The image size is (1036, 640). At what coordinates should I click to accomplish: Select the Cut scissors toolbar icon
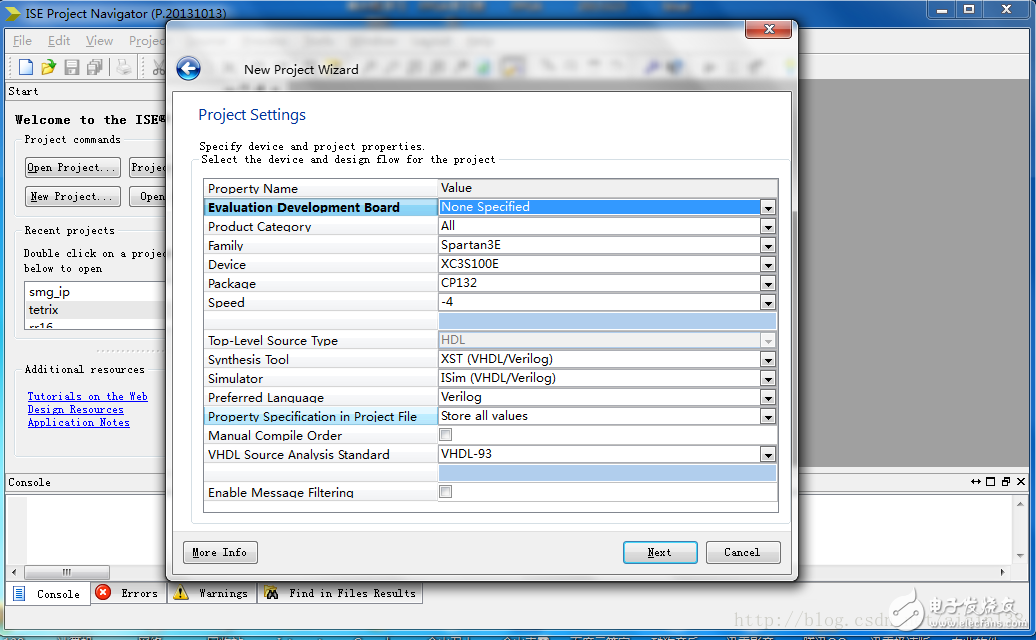pyautogui.click(x=158, y=66)
